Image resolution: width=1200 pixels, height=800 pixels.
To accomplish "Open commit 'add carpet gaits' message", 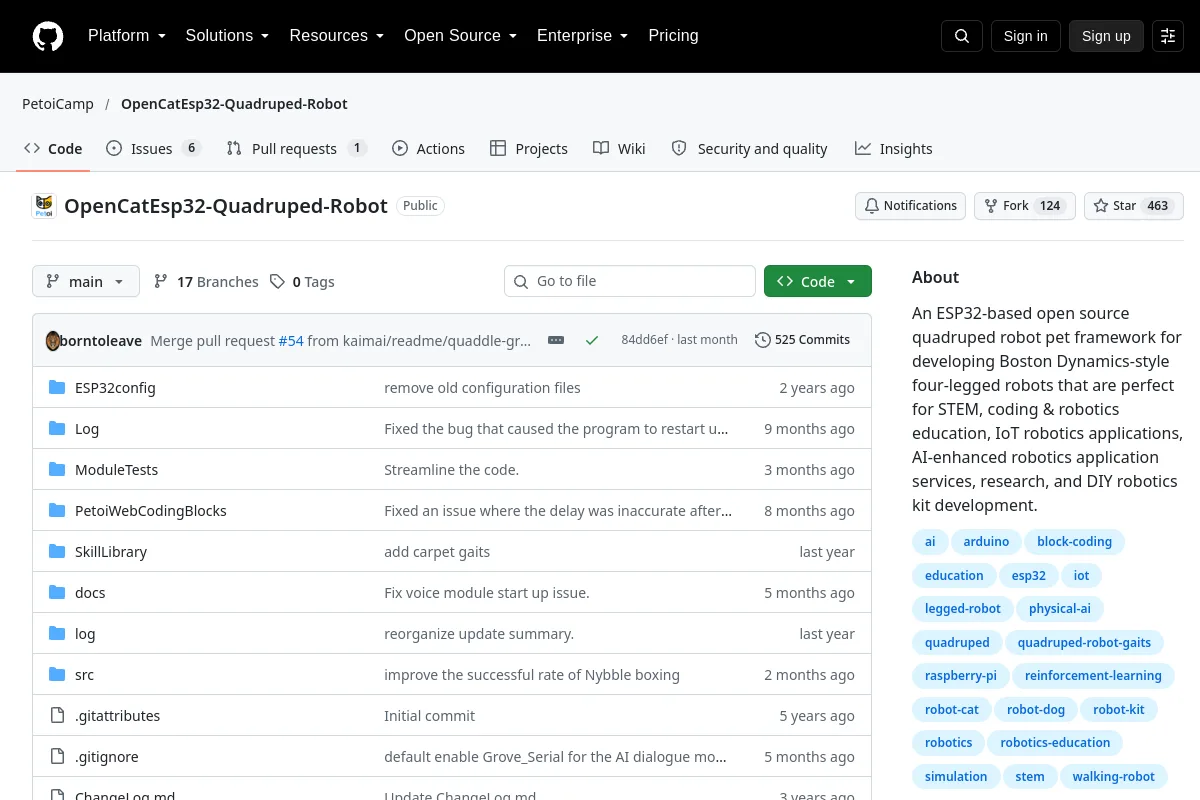I will pos(437,551).
